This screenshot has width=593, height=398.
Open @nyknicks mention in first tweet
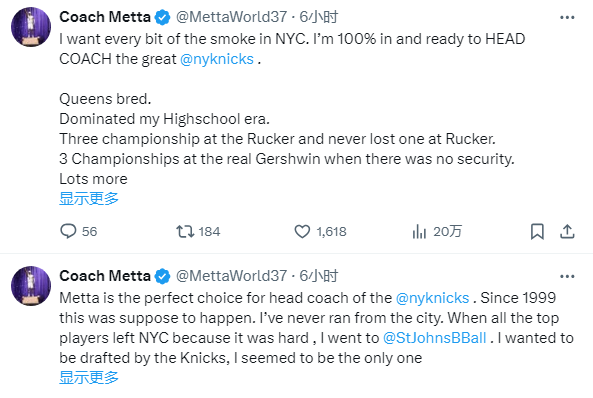click(x=217, y=59)
